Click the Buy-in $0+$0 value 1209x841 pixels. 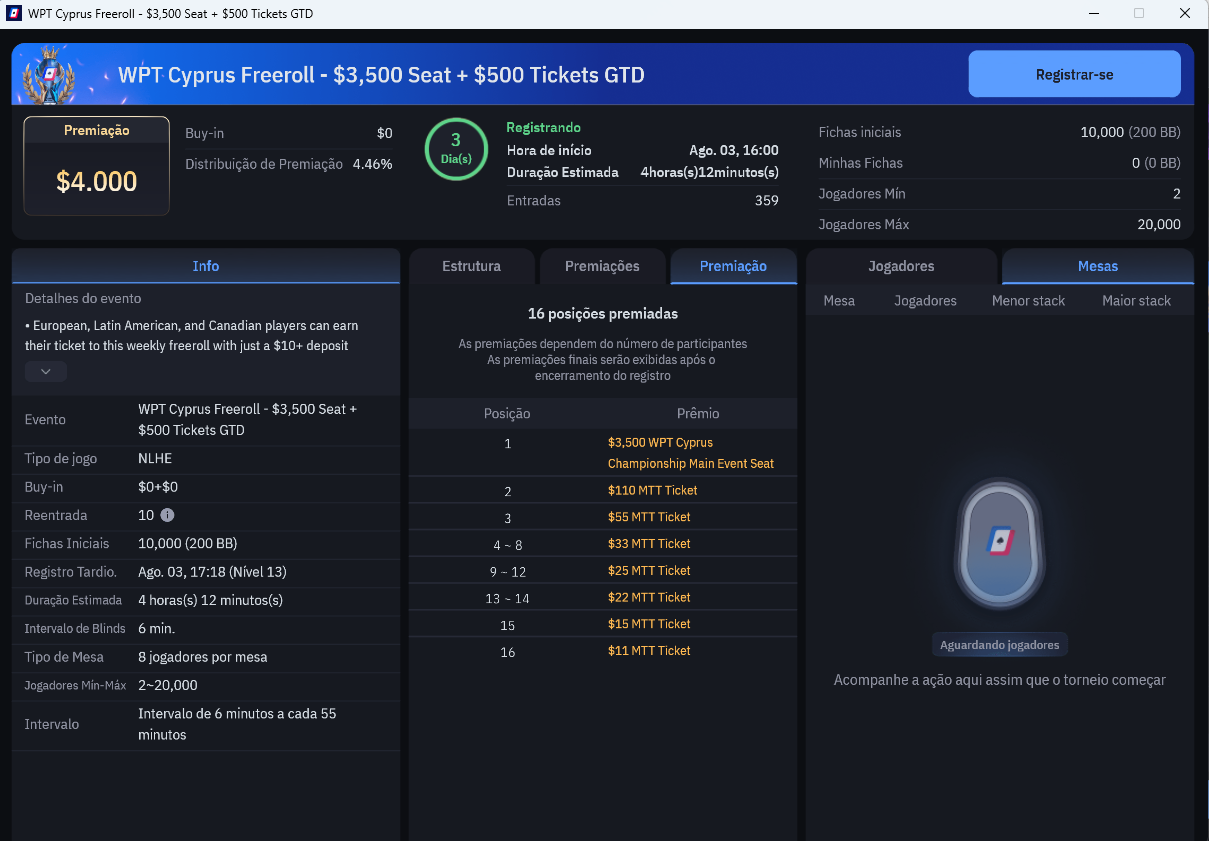[x=157, y=487]
